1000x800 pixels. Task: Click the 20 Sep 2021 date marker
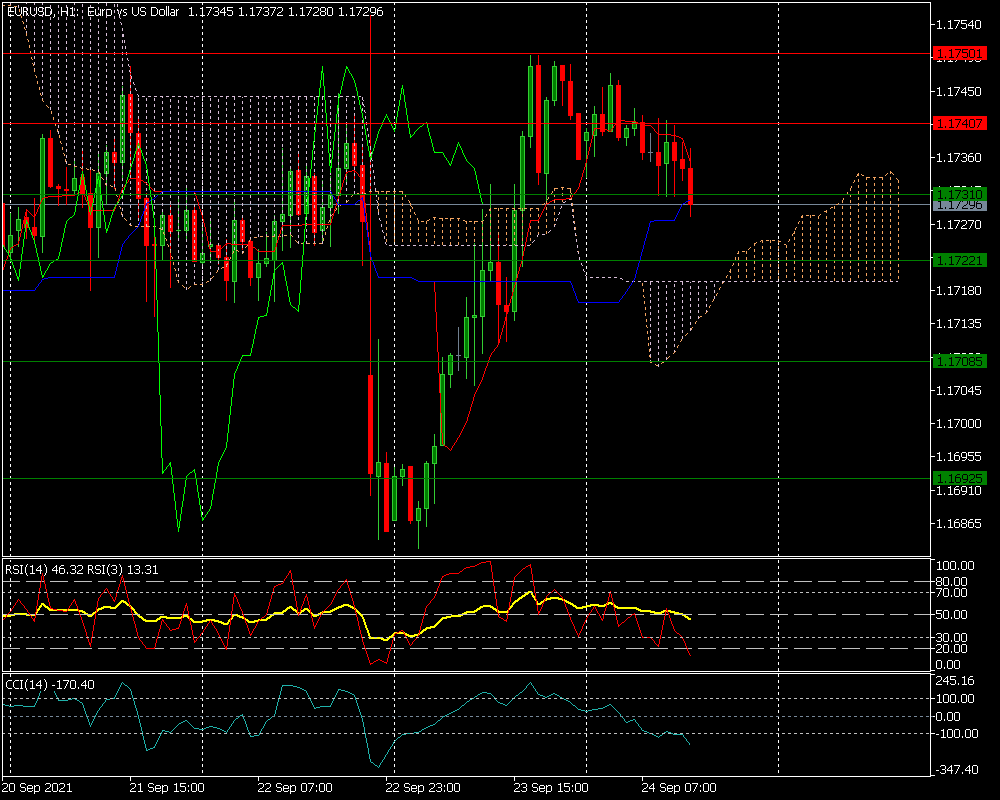coord(38,787)
